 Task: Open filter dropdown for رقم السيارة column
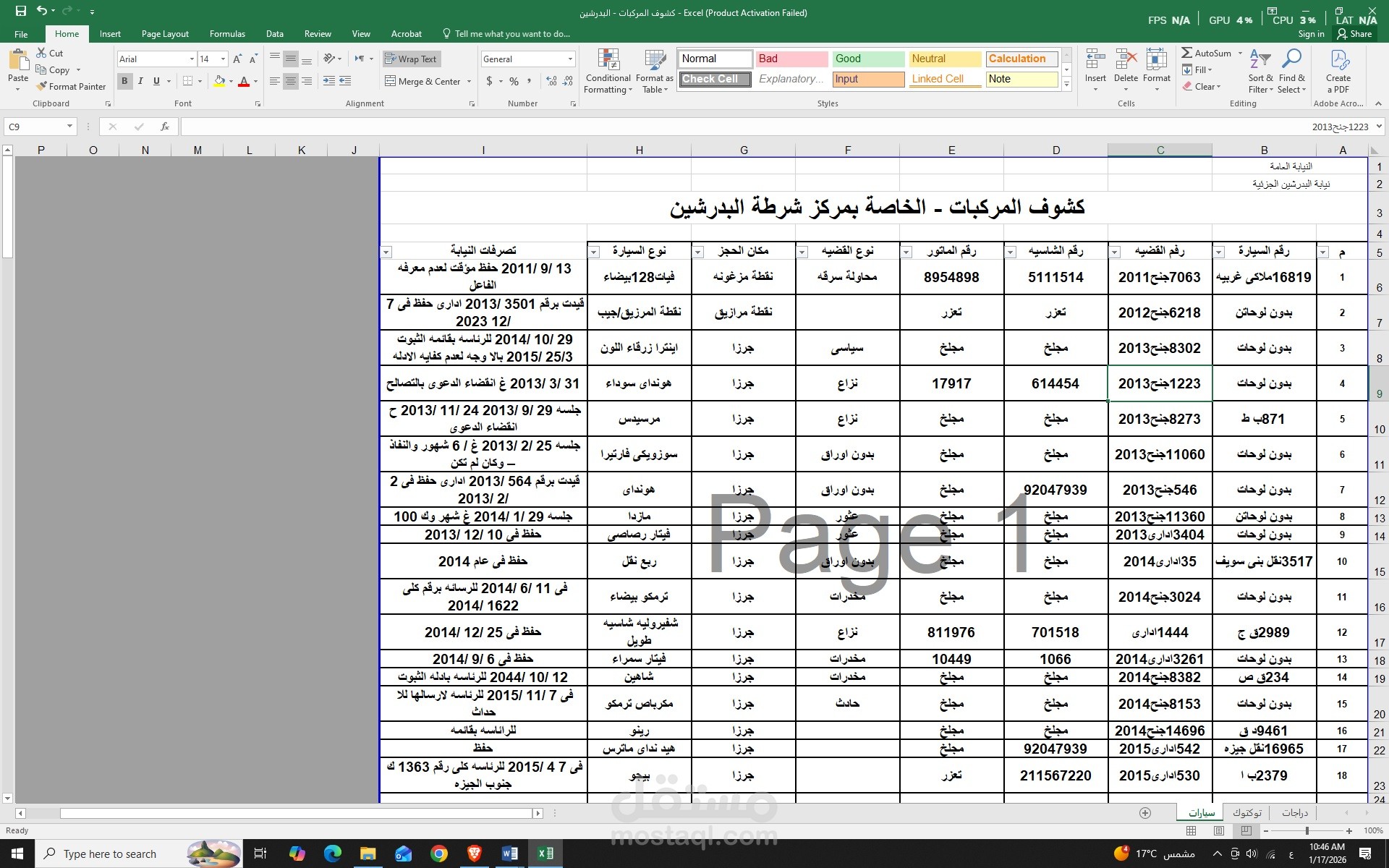click(x=1219, y=252)
